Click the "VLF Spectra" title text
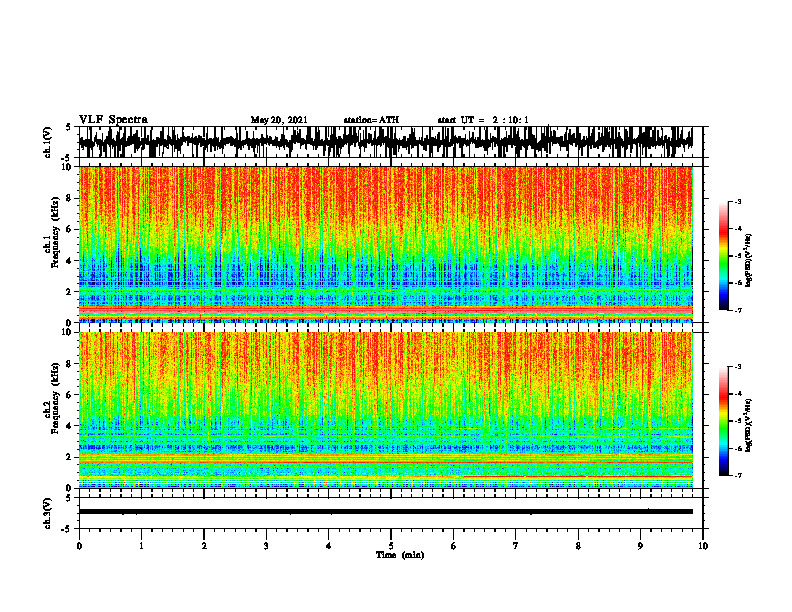The height and width of the screenshot is (612, 792). pos(113,120)
